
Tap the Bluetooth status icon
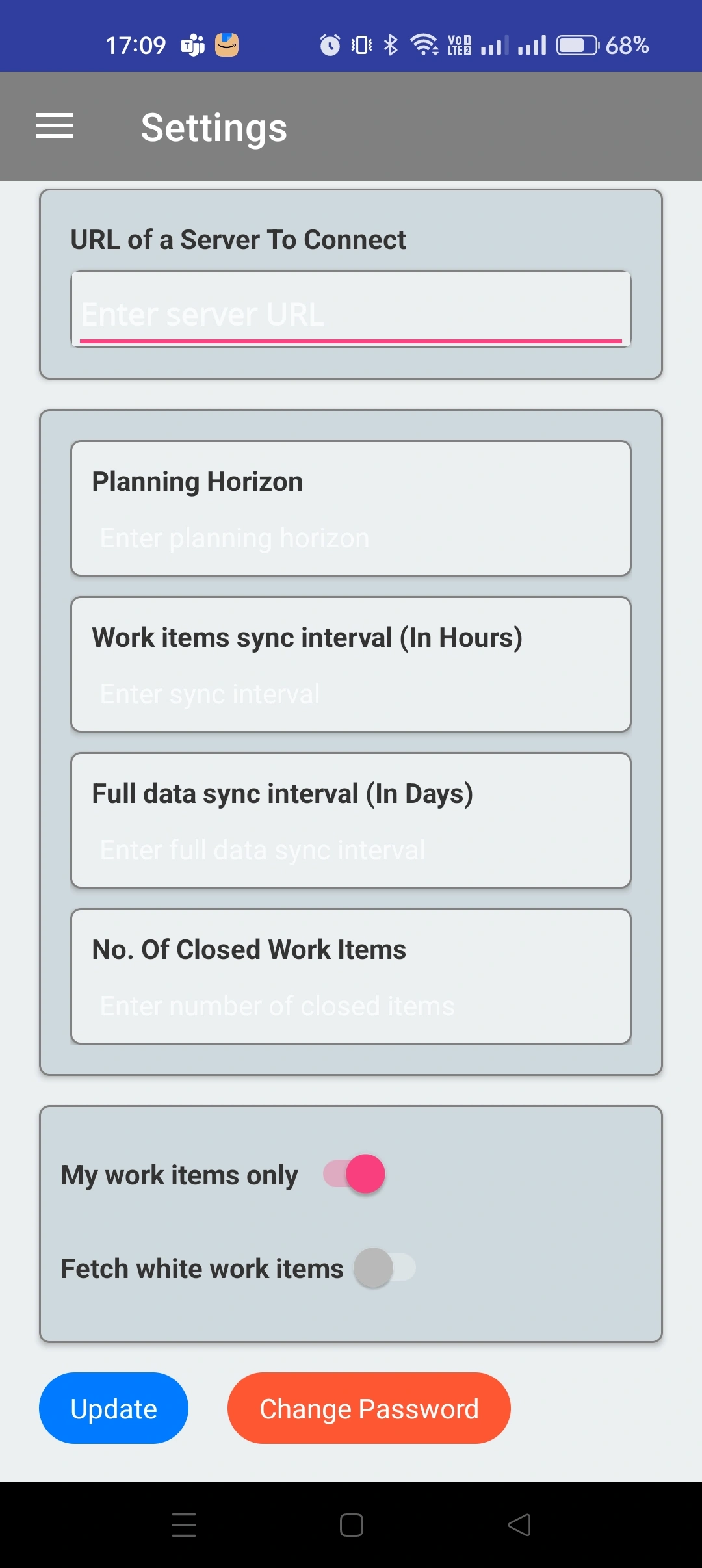point(391,45)
